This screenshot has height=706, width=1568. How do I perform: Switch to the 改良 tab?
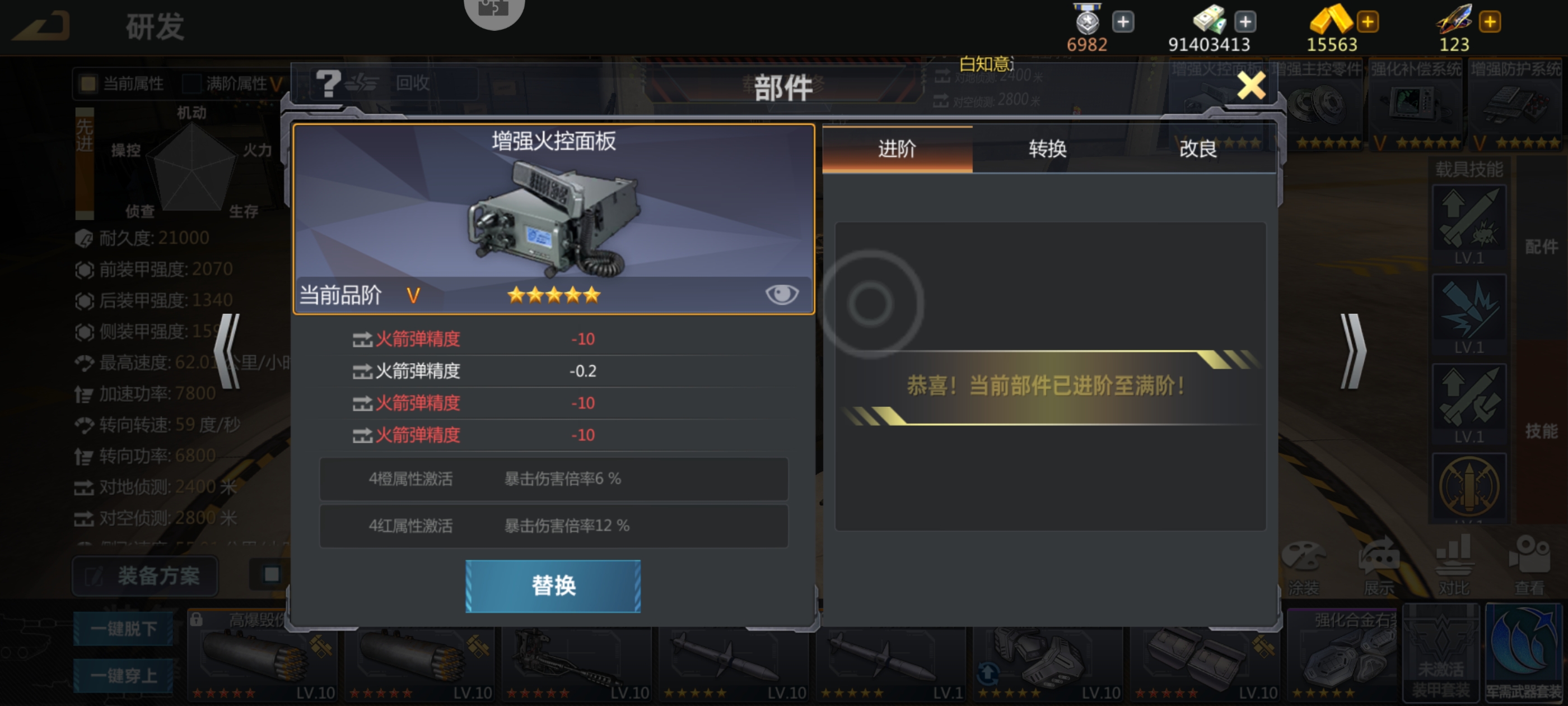pyautogui.click(x=1198, y=149)
